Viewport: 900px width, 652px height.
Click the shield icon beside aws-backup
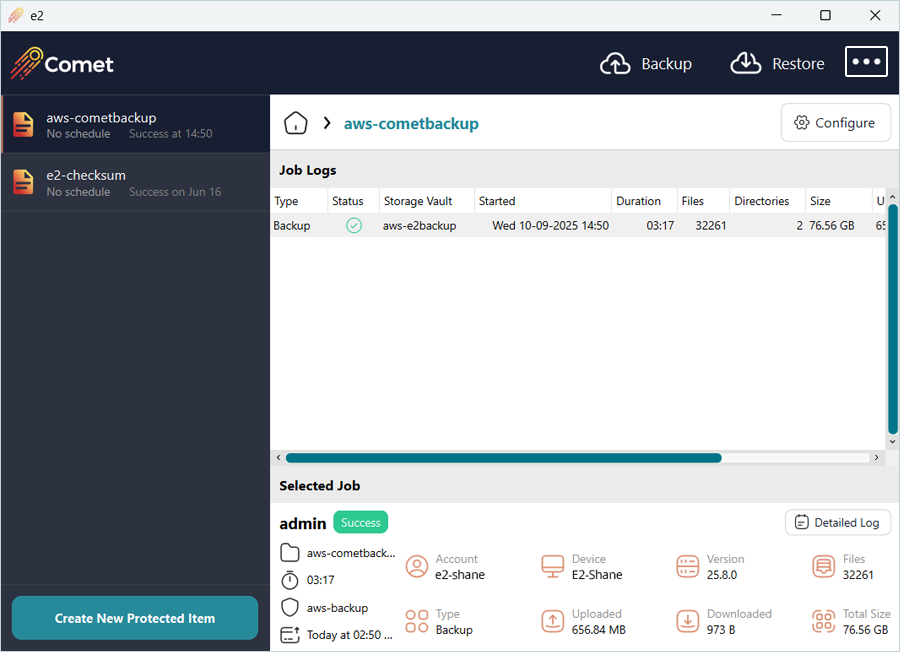290,607
